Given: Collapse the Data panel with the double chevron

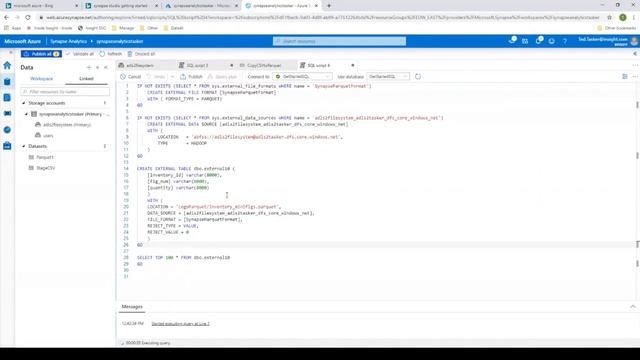Looking at the screenshot, I should [x=106, y=67].
